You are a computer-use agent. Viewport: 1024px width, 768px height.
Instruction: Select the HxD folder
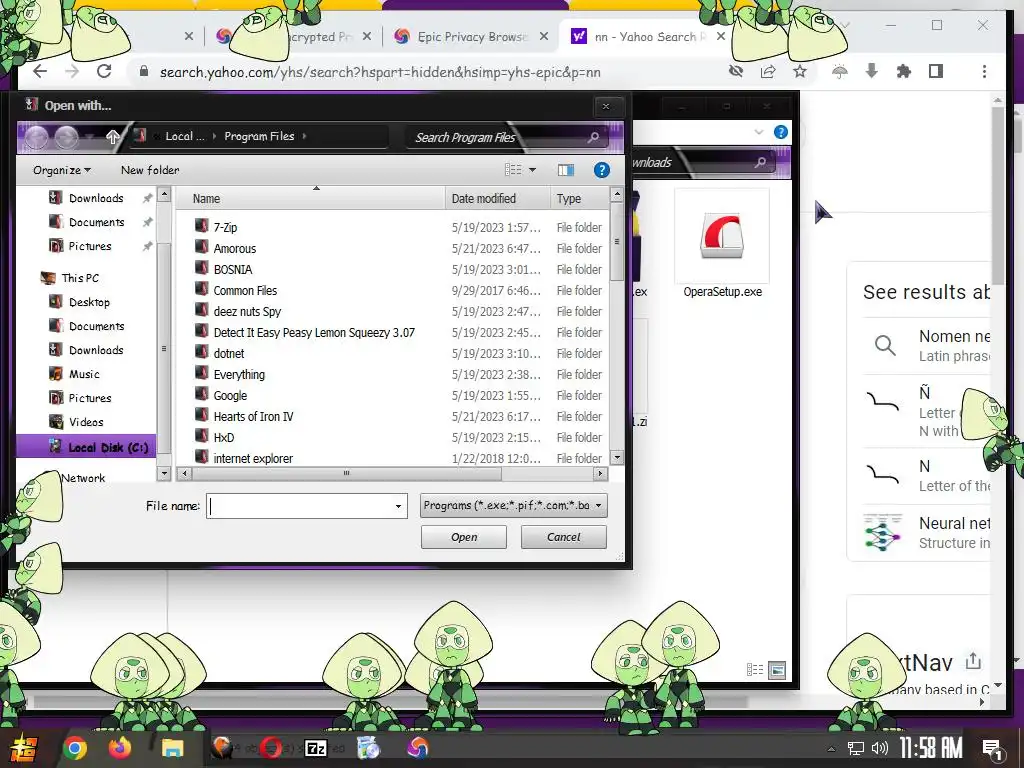223,437
